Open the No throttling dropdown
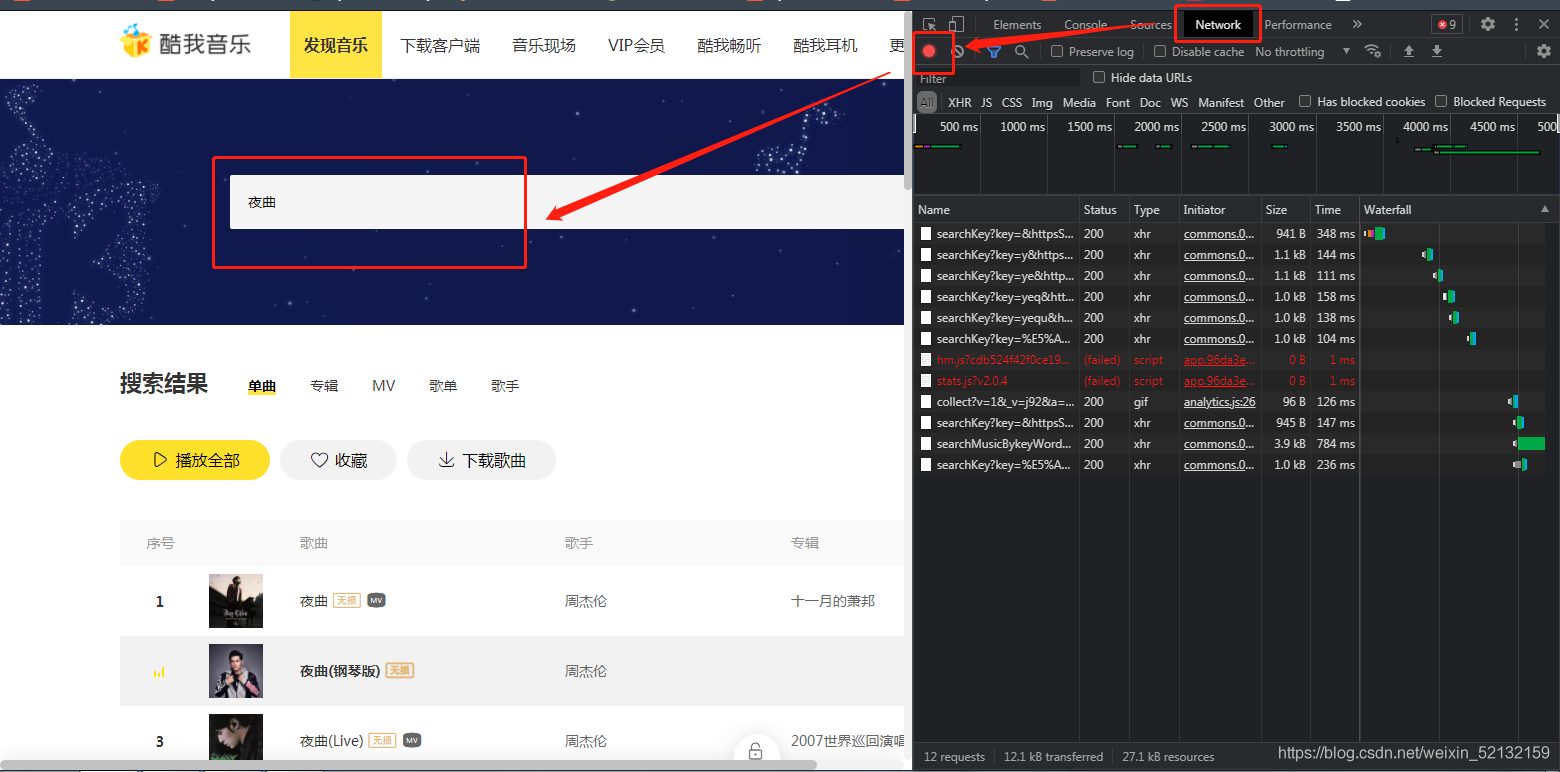The image size is (1560, 772). click(1302, 51)
